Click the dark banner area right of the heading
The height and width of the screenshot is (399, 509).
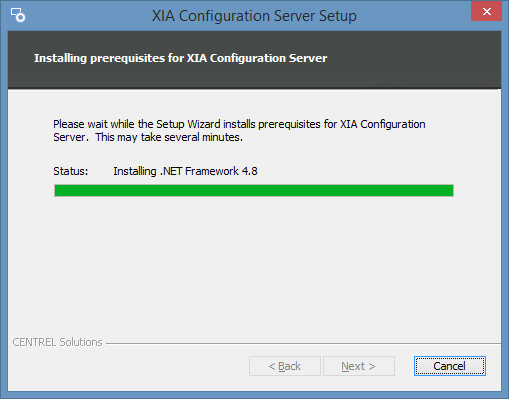pyautogui.click(x=413, y=59)
